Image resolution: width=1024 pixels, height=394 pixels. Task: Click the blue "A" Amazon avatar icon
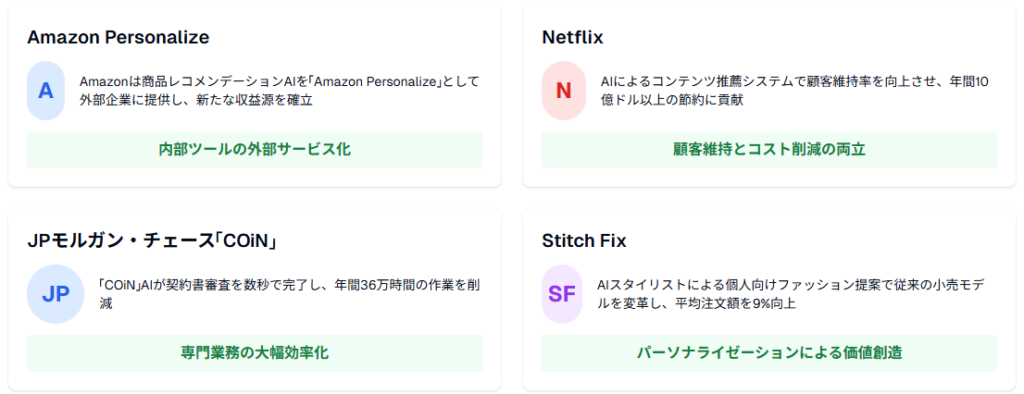coord(46,91)
